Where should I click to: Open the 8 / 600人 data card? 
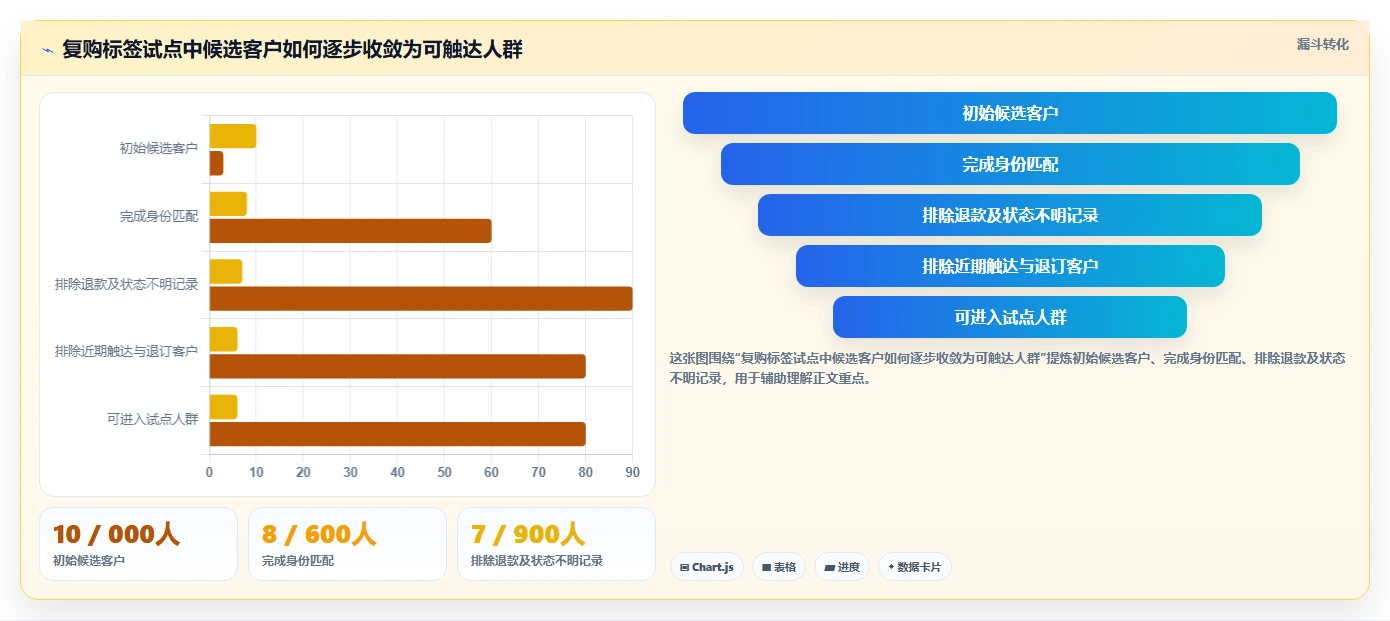click(x=347, y=544)
